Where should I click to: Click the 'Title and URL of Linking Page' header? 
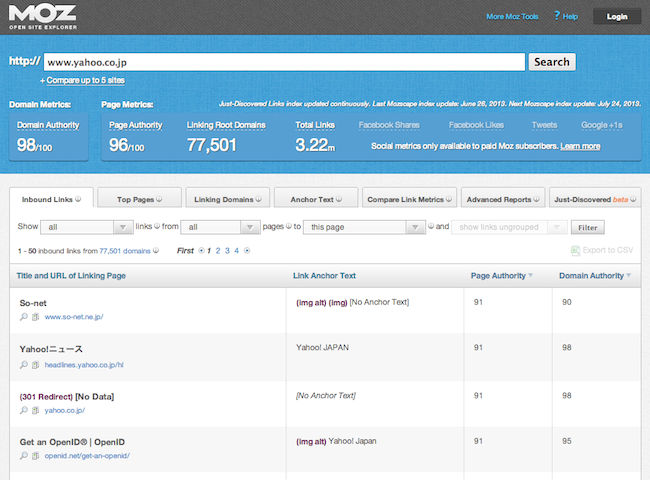[71, 276]
